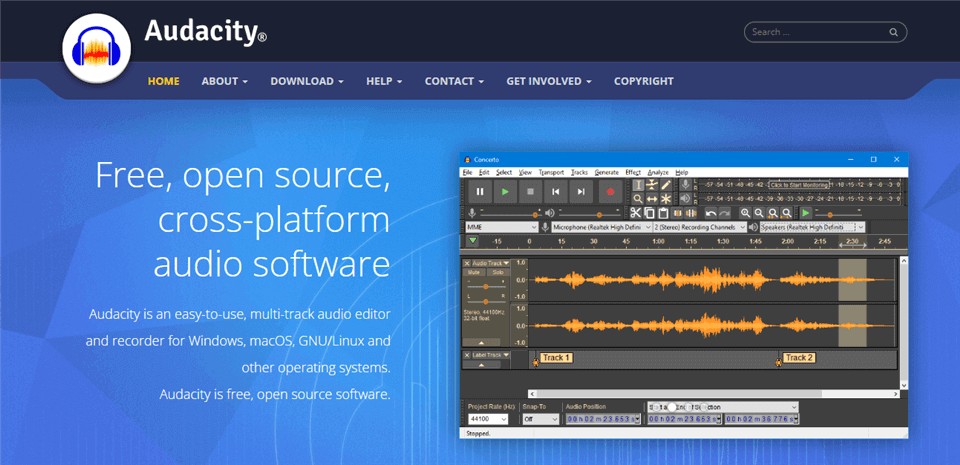Open the COPYRIGHT page link
The image size is (960, 465).
[643, 81]
